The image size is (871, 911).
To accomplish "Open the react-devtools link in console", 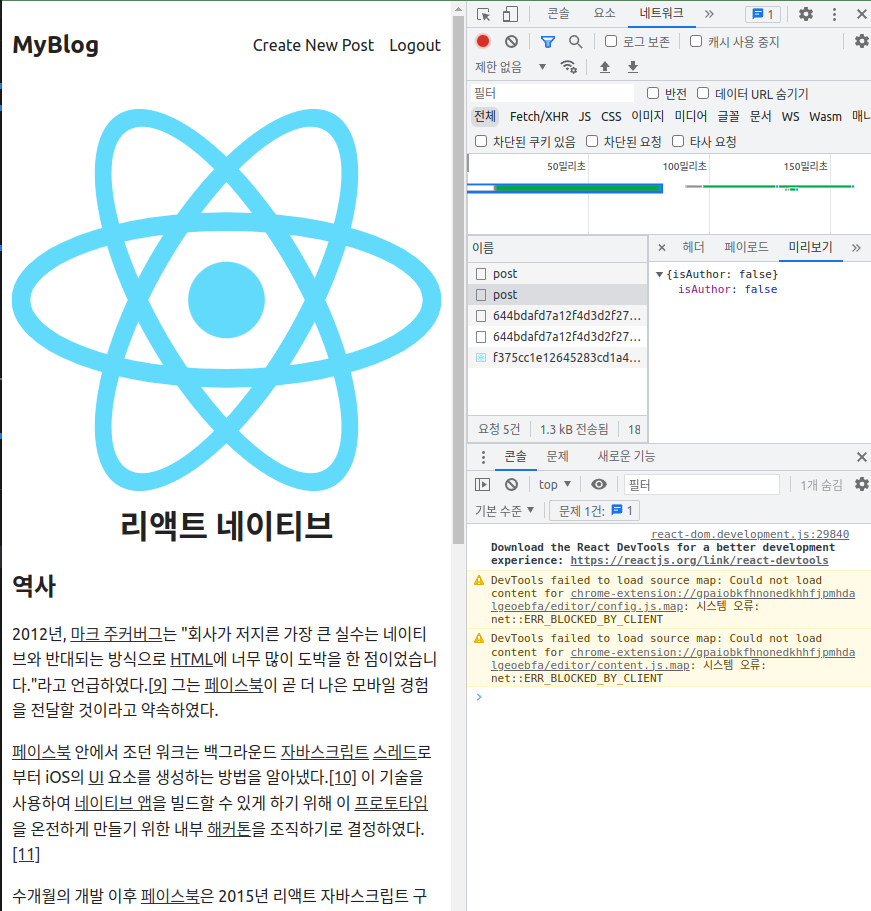I will (699, 561).
